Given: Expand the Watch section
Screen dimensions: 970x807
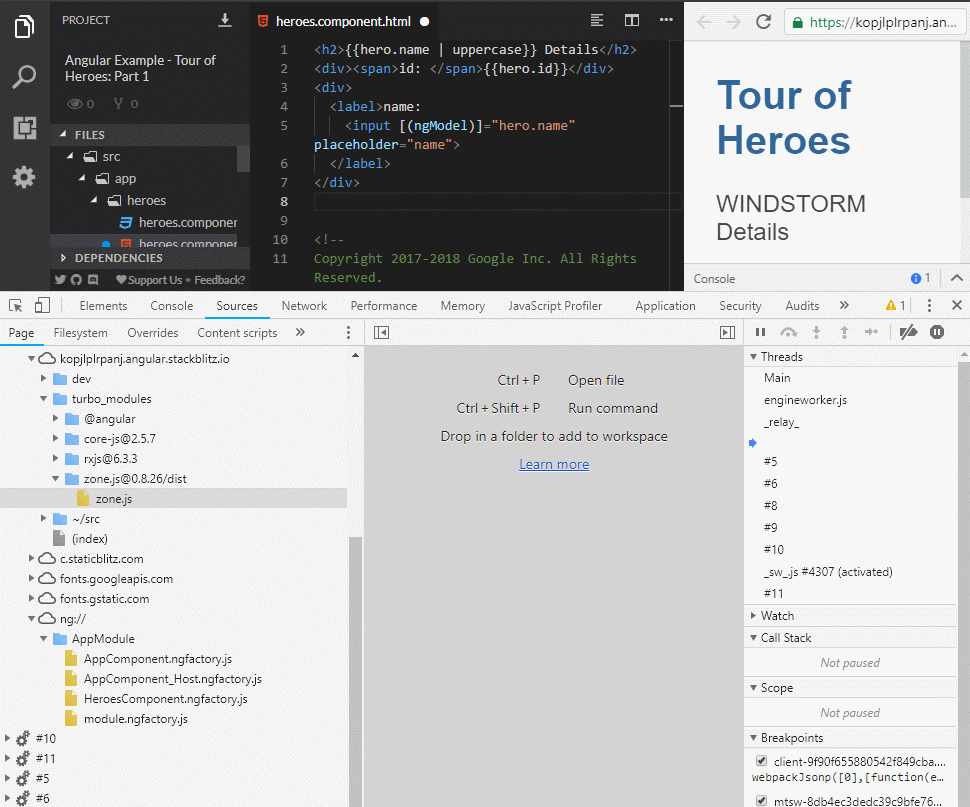Looking at the screenshot, I should click(x=753, y=615).
